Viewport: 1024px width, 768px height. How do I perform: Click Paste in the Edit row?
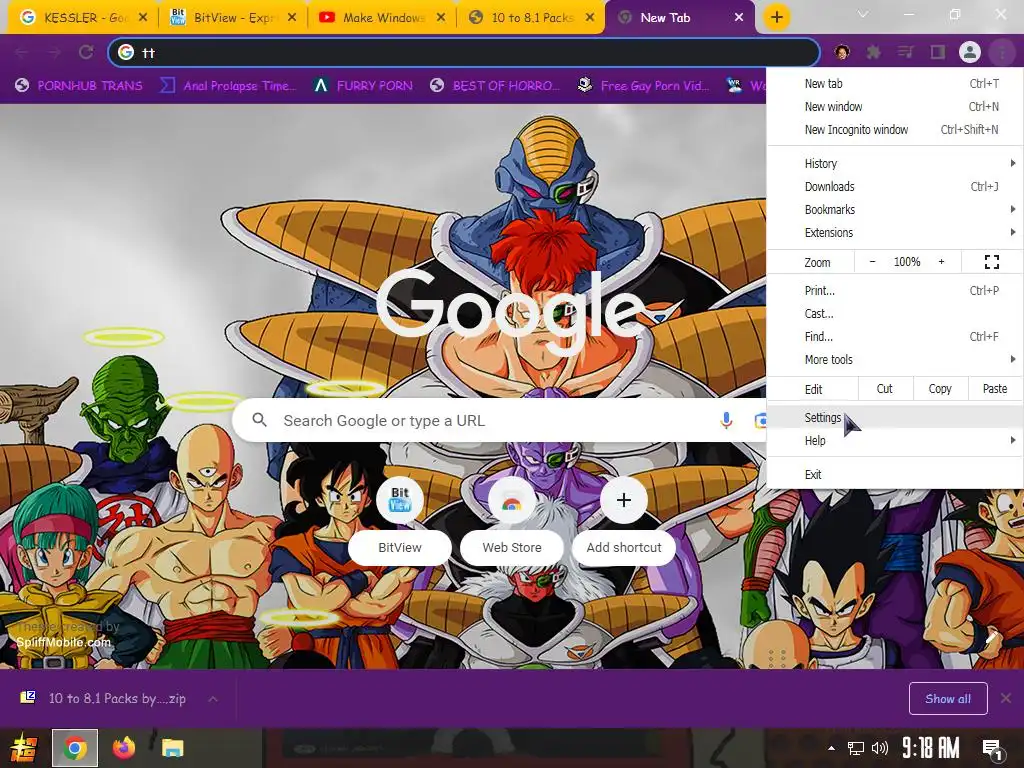coord(995,389)
